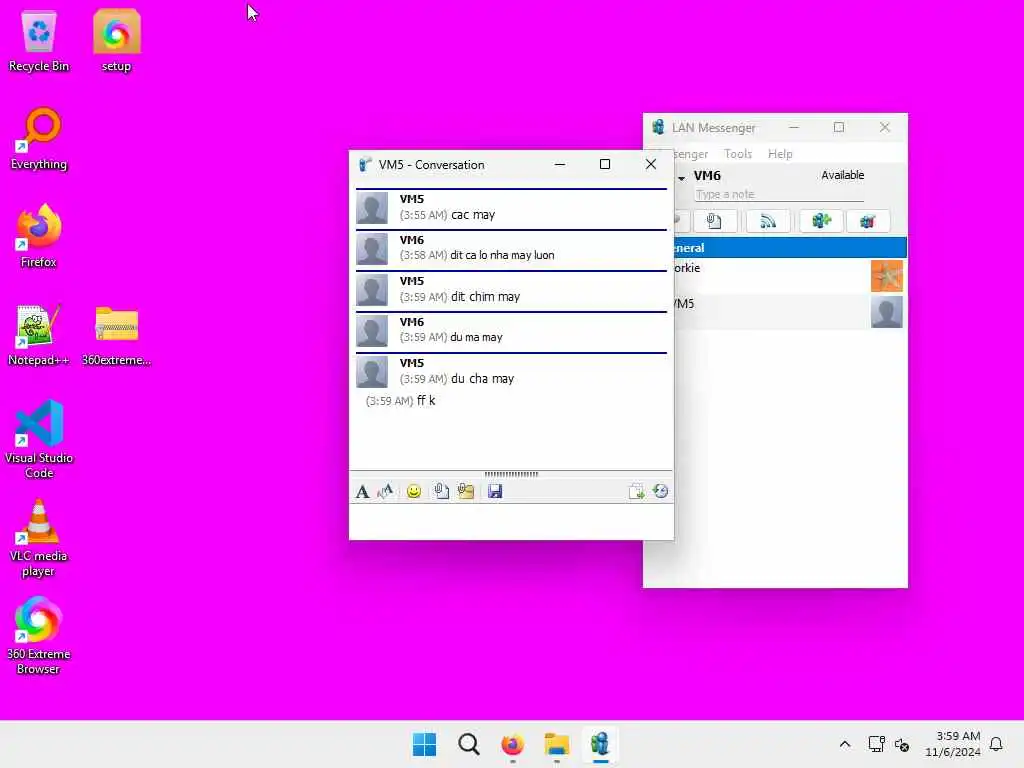Click the public chat icon in LAN Messenger
The image size is (1024, 768).
867,221
